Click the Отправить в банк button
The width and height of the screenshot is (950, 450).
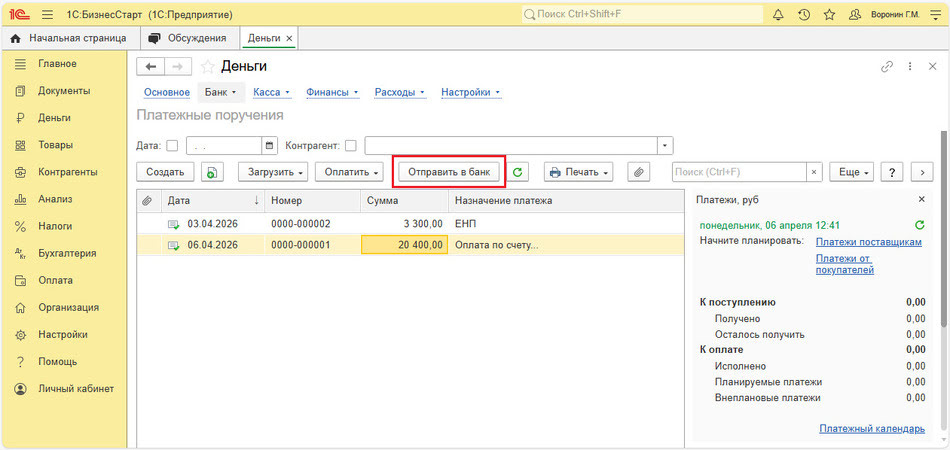(x=449, y=172)
